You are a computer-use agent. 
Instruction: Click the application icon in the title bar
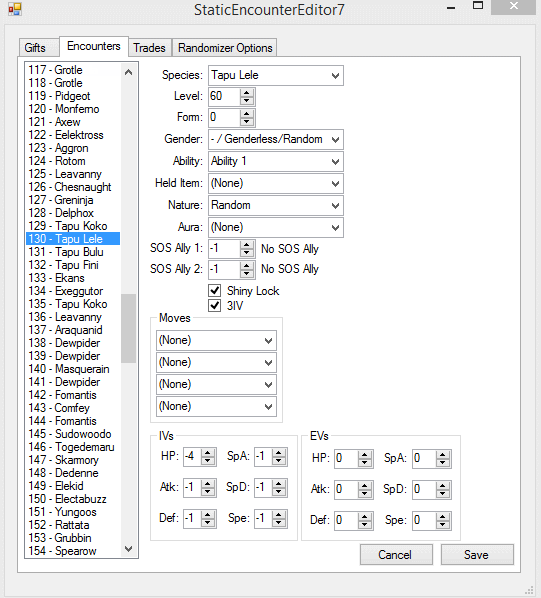(x=15, y=9)
